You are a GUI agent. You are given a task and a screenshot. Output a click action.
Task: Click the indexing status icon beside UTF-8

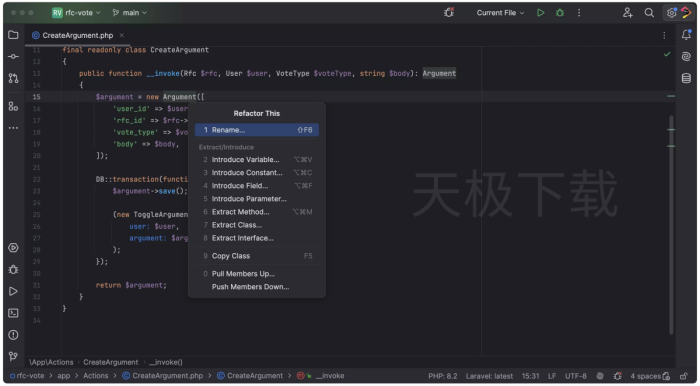(600, 376)
